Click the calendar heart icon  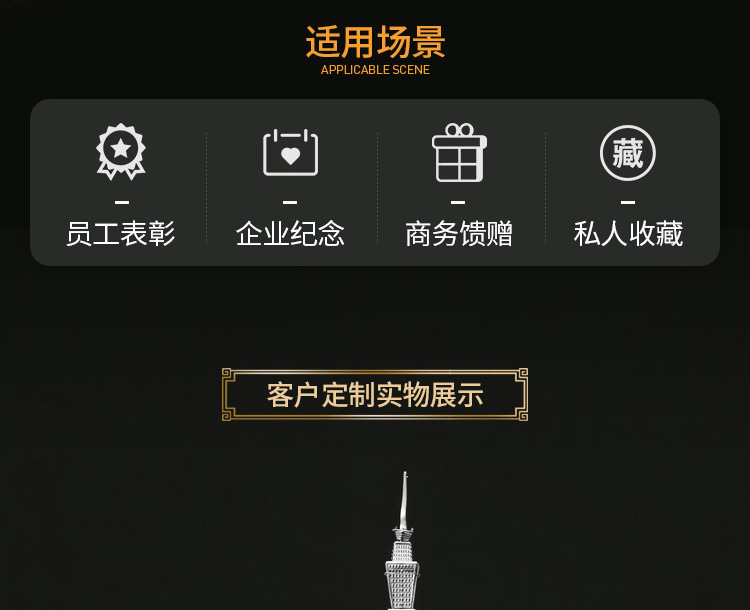tap(290, 152)
